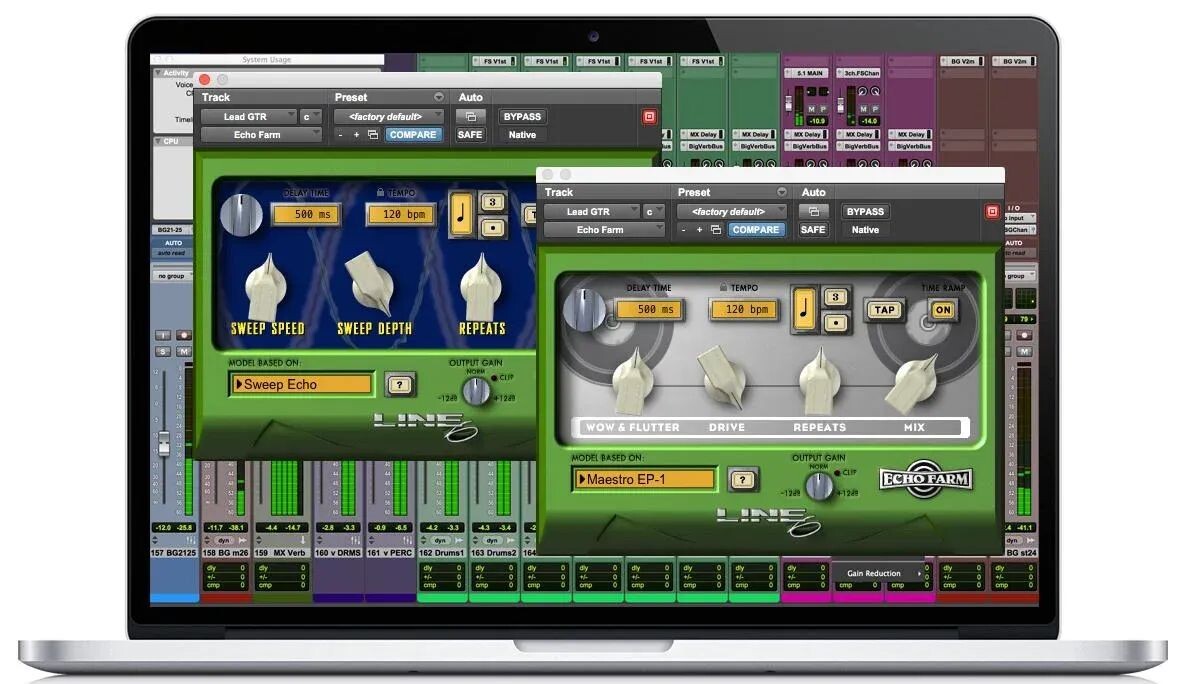Click volume fader on track 157 BG2125
The height and width of the screenshot is (684, 1182).
tap(164, 443)
